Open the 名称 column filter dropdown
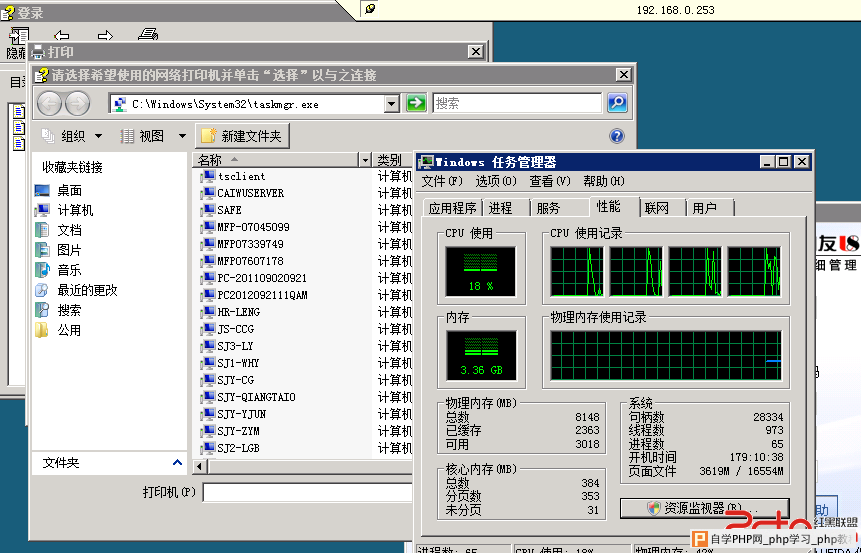861x553 pixels. (365, 160)
